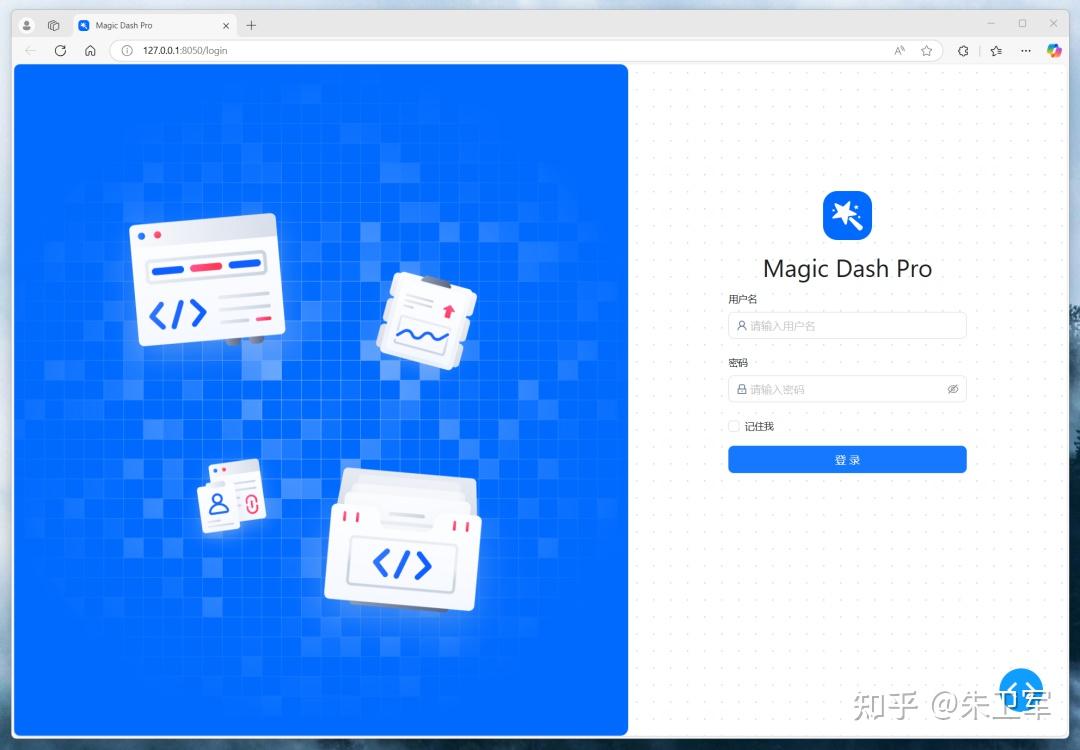
Task: Open the browser workspaces panel
Action: (x=54, y=24)
